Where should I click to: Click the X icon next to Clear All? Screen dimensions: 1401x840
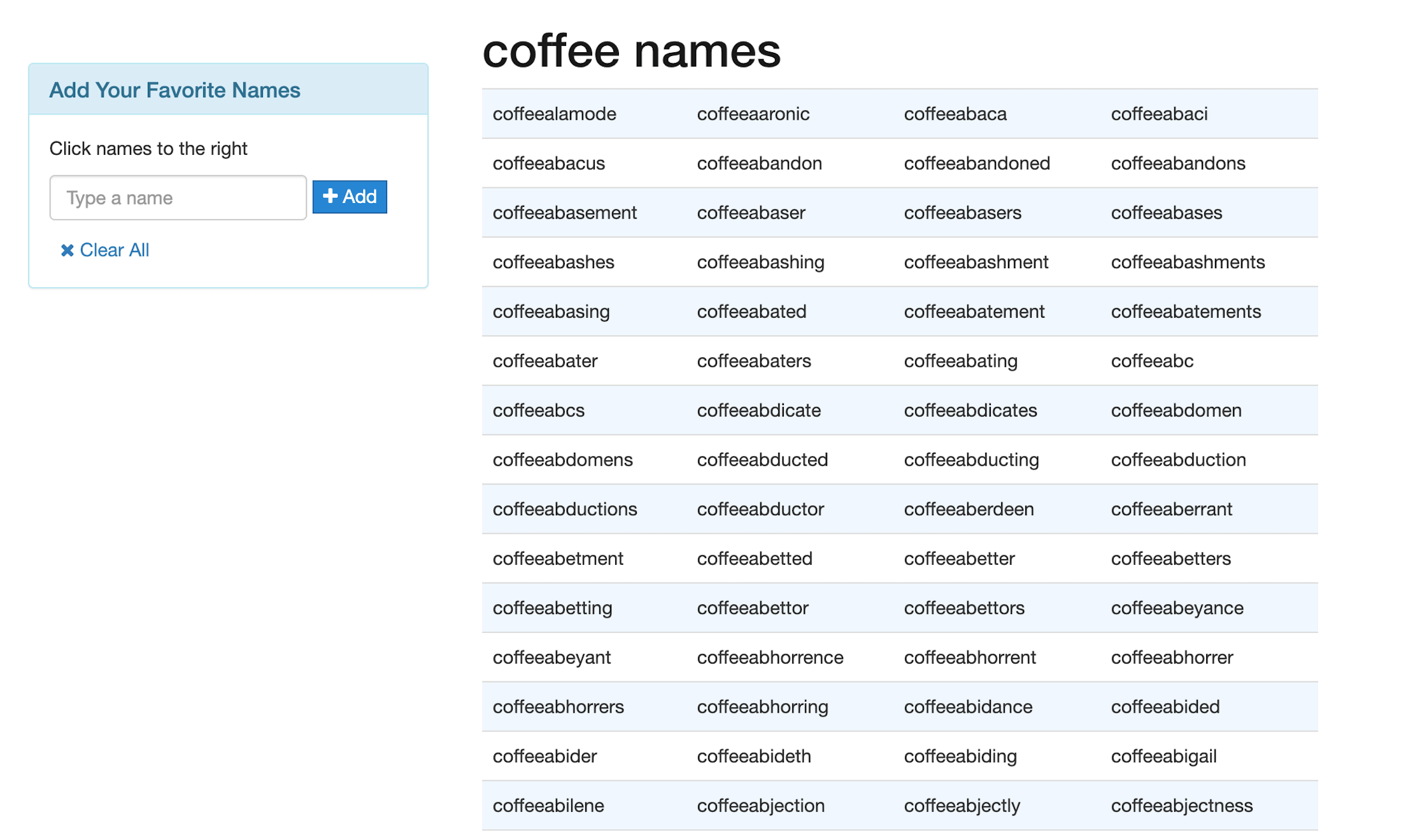click(67, 250)
